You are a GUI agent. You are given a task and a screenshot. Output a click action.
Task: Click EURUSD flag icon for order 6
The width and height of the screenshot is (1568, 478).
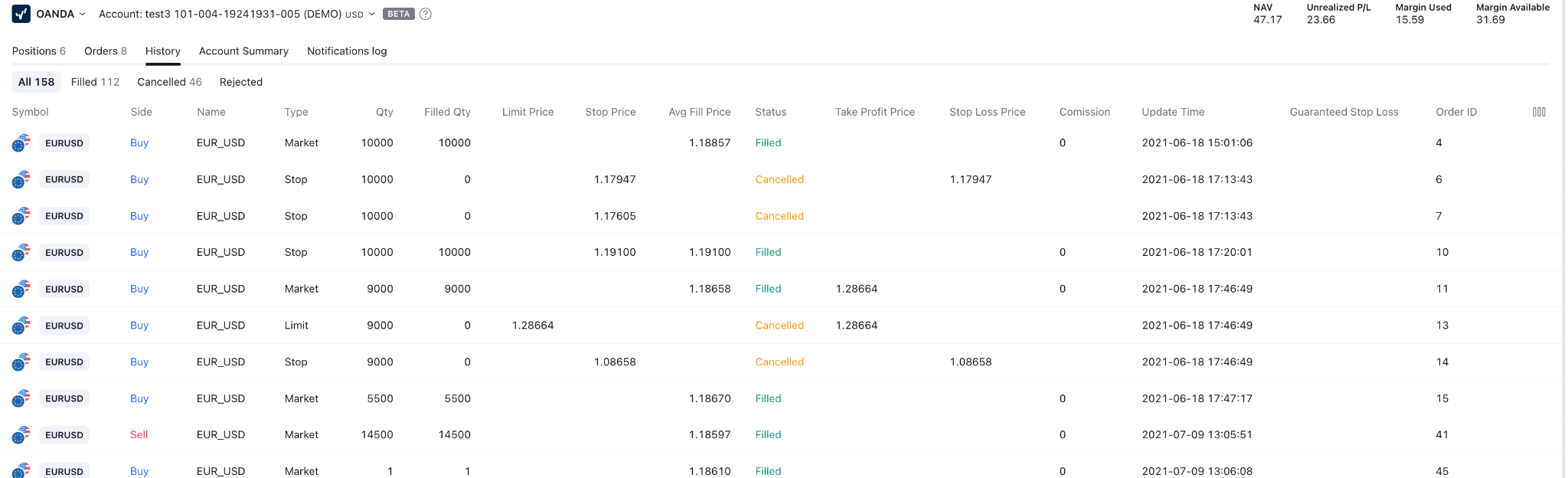coord(21,180)
